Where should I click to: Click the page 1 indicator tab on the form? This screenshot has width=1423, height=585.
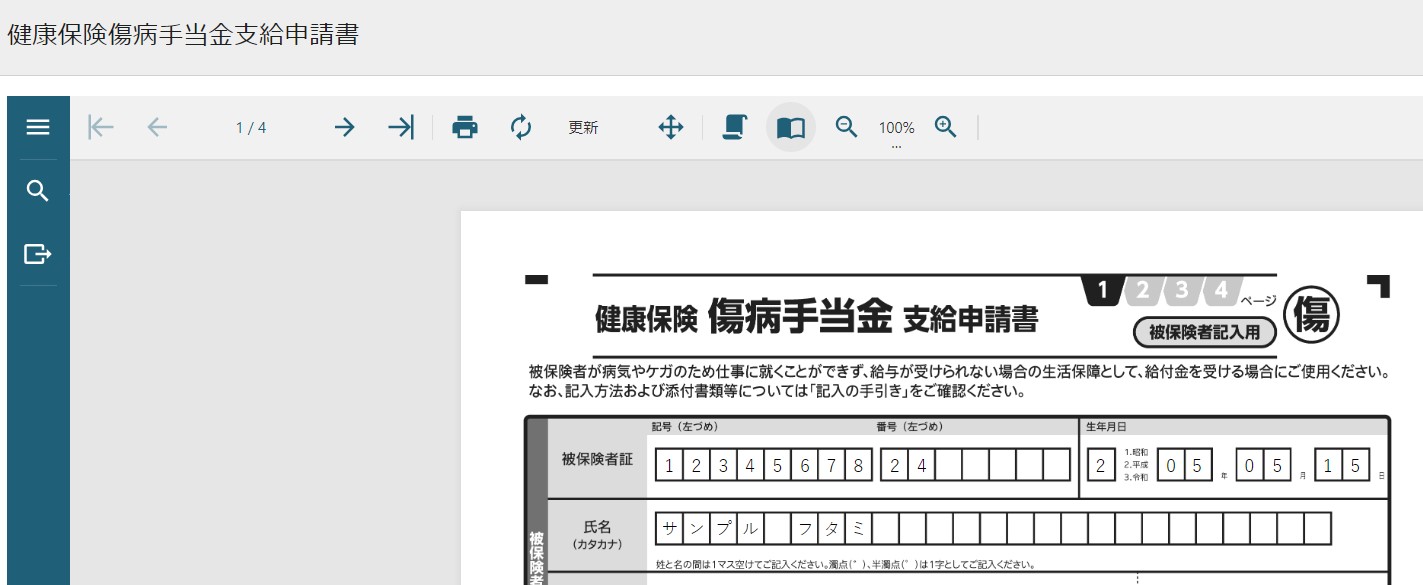click(x=1103, y=290)
